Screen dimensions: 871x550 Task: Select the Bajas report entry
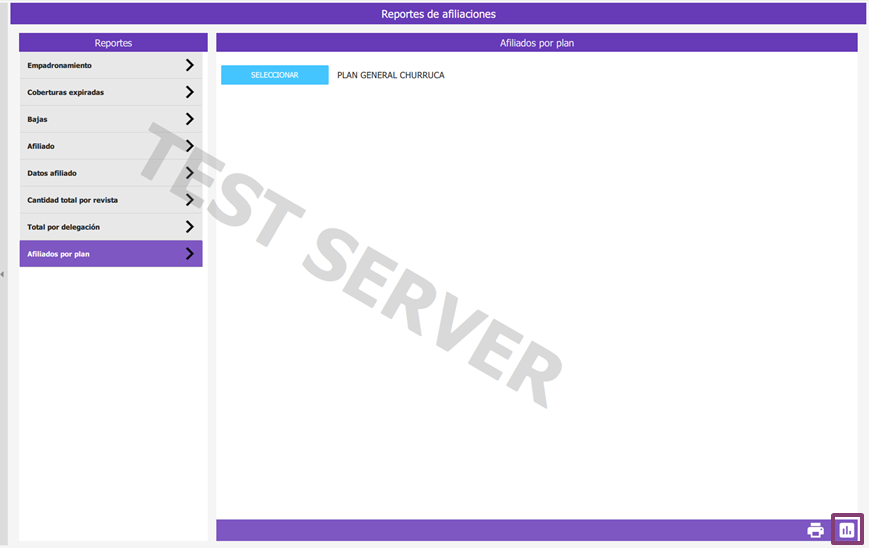pyautogui.click(x=111, y=119)
